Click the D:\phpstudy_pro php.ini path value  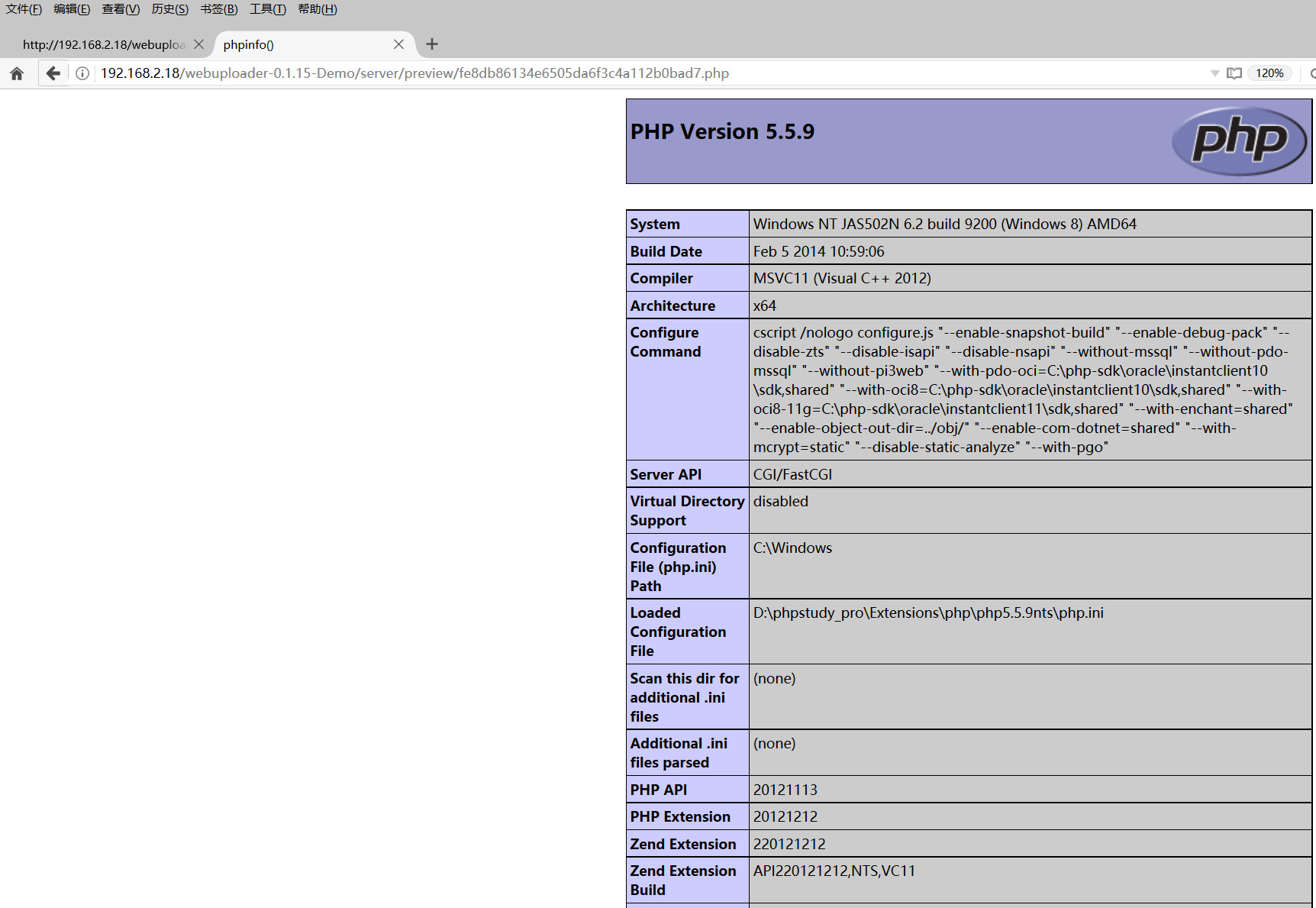coord(929,612)
